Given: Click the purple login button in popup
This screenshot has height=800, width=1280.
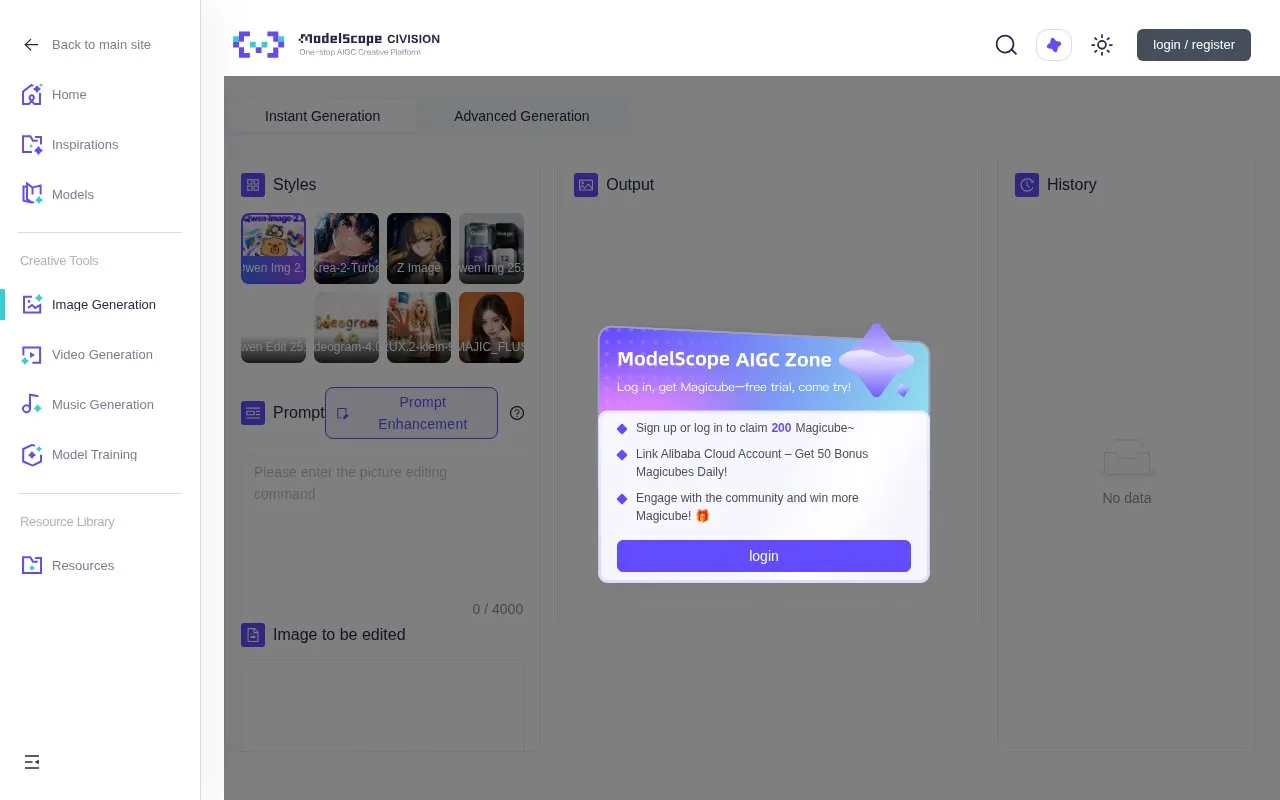Looking at the screenshot, I should (x=764, y=556).
